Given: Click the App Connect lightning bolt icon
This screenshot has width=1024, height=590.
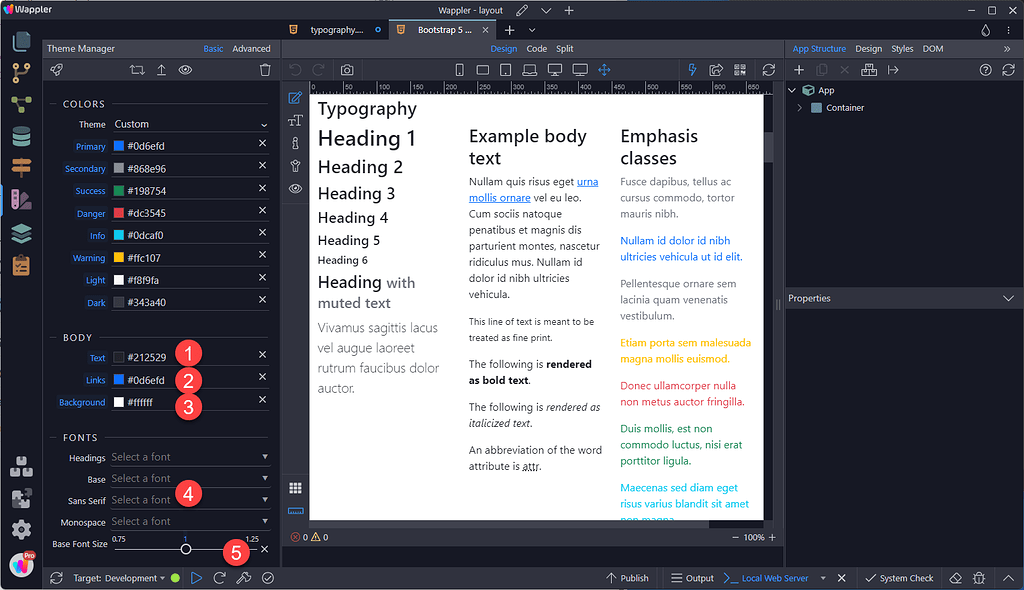Looking at the screenshot, I should point(691,69).
